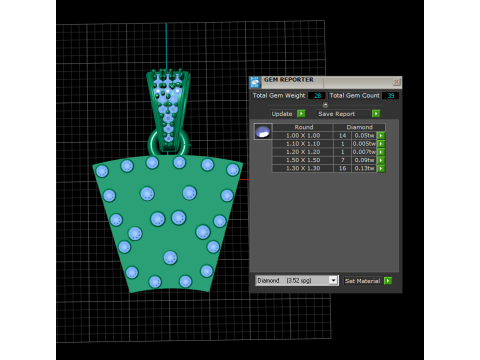The width and height of the screenshot is (480, 360).
Task: Click the Total Gem Count value 39
Action: coord(390,96)
